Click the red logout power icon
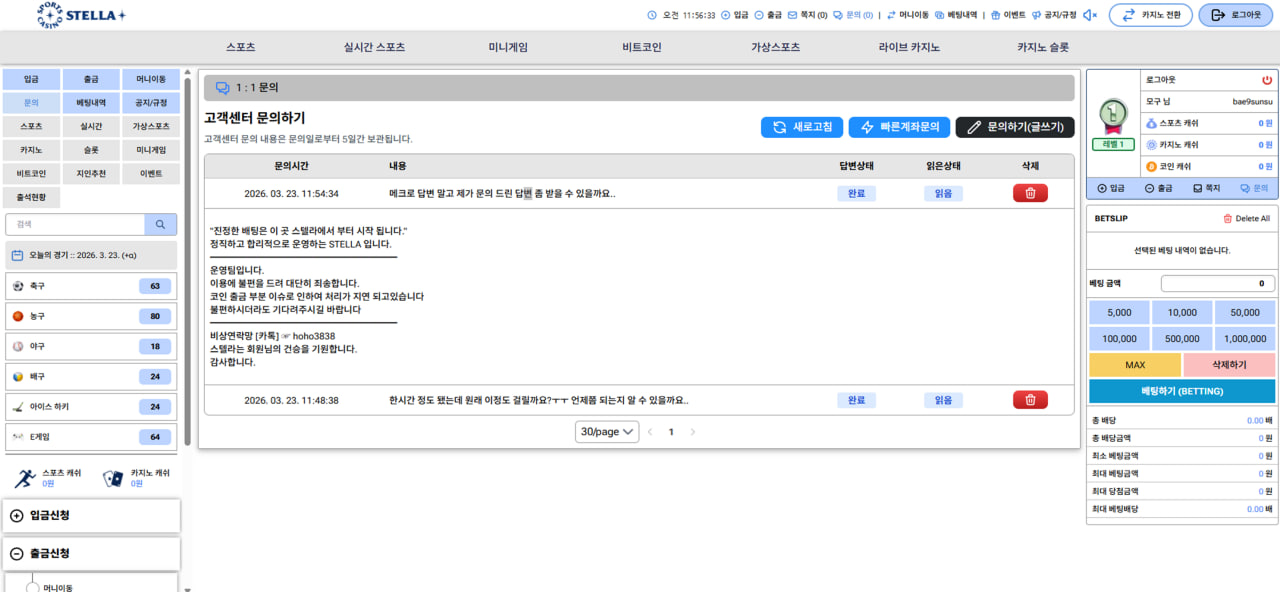 [1267, 80]
